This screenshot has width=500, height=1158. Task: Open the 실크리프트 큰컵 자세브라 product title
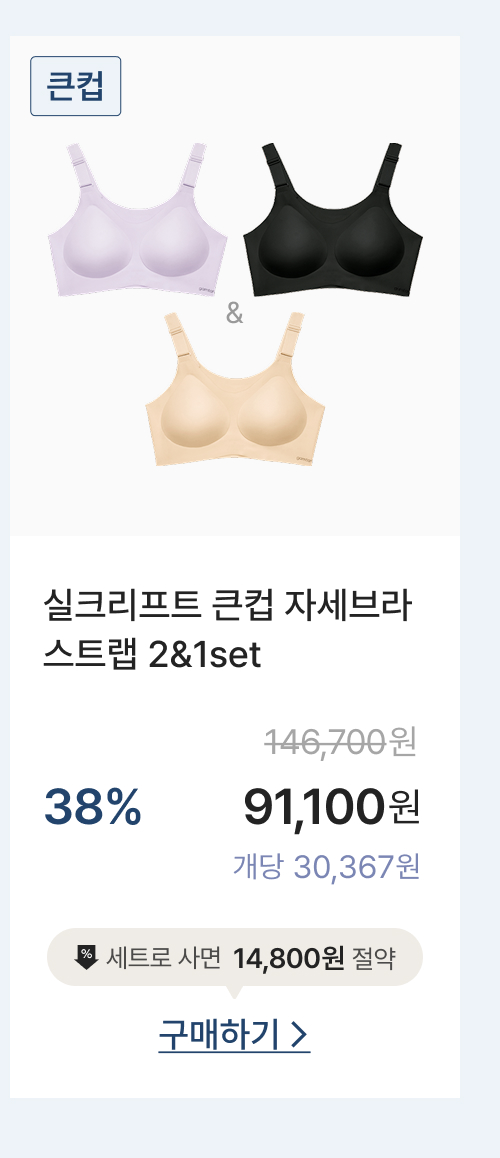pyautogui.click(x=227, y=607)
